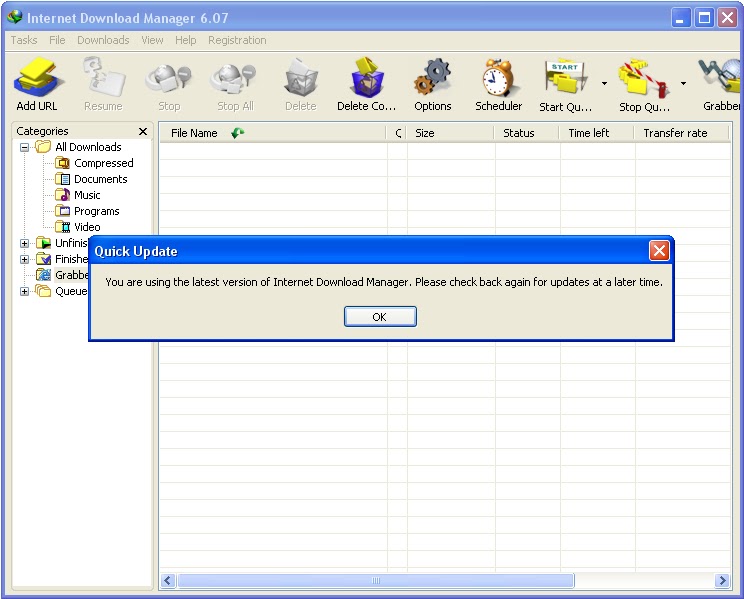Click the Stop toolbar icon
Image resolution: width=744 pixels, height=599 pixels.
tap(169, 78)
